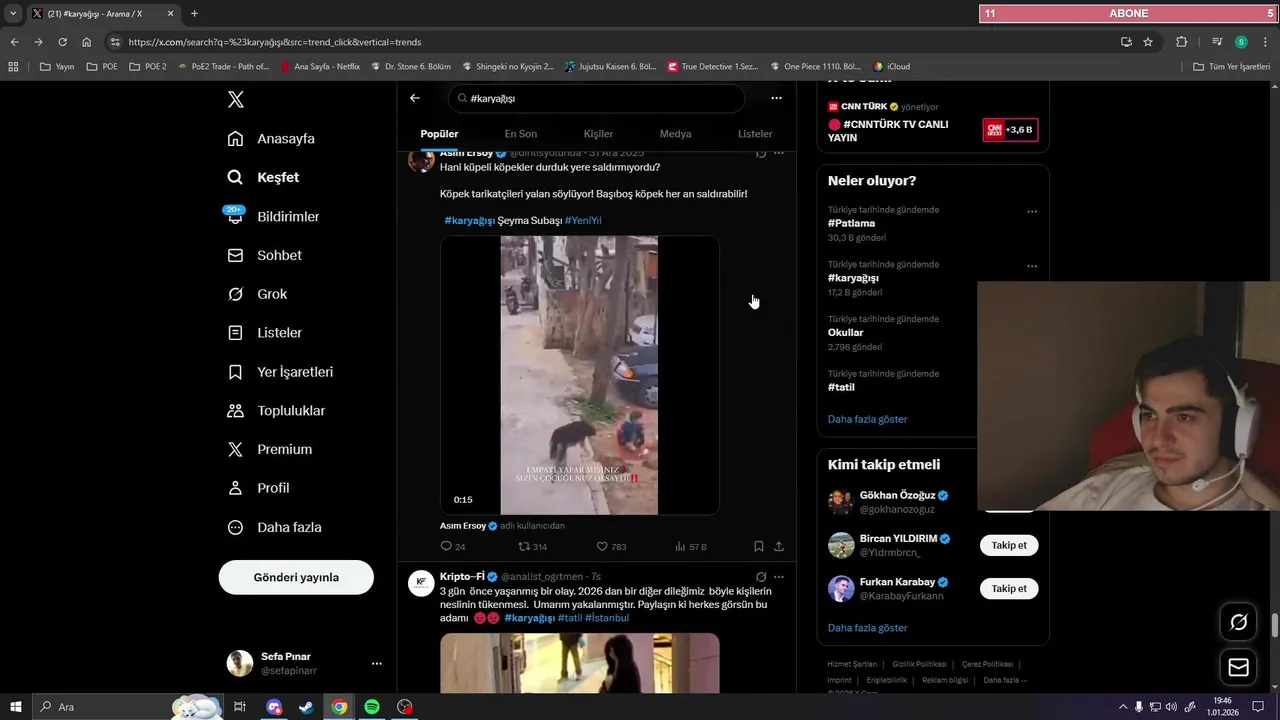The height and width of the screenshot is (720, 1280).
Task: Open Profil page
Action: tap(258, 488)
